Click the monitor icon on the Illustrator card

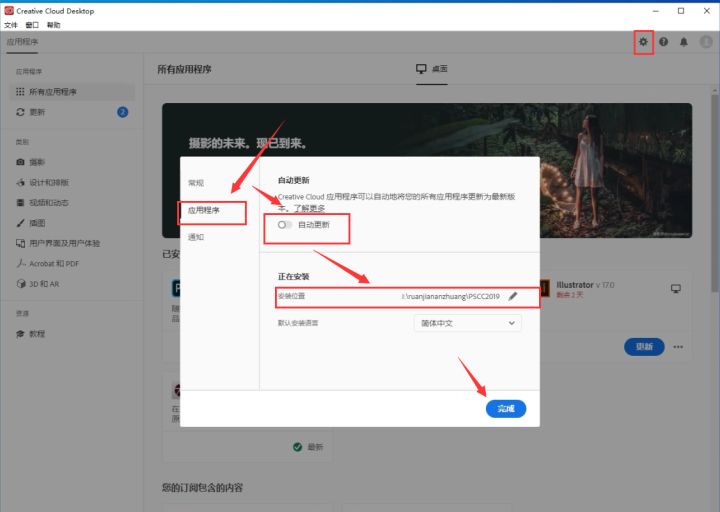676,288
